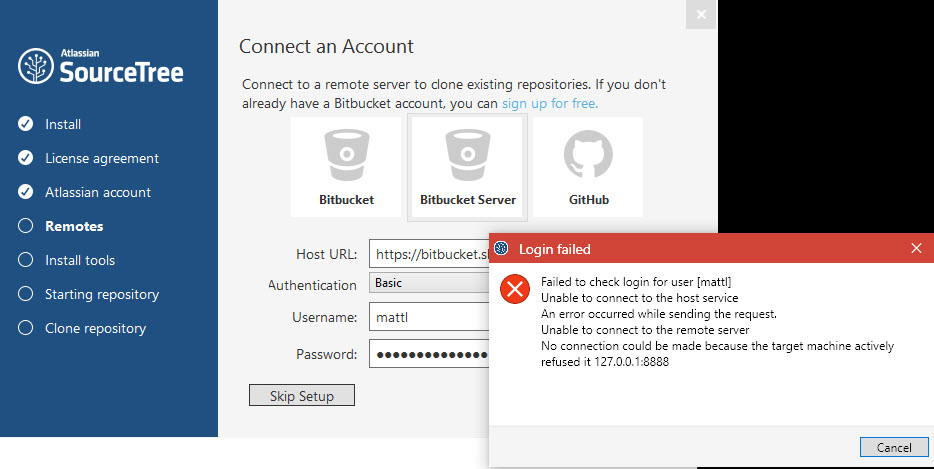
Task: Click 'An error occurred while sending the request' line
Action: [659, 314]
